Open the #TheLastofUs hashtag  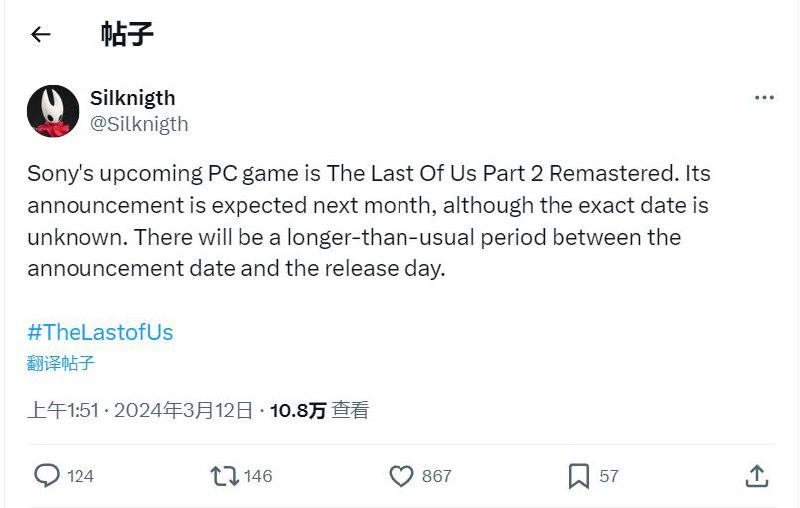pos(100,332)
